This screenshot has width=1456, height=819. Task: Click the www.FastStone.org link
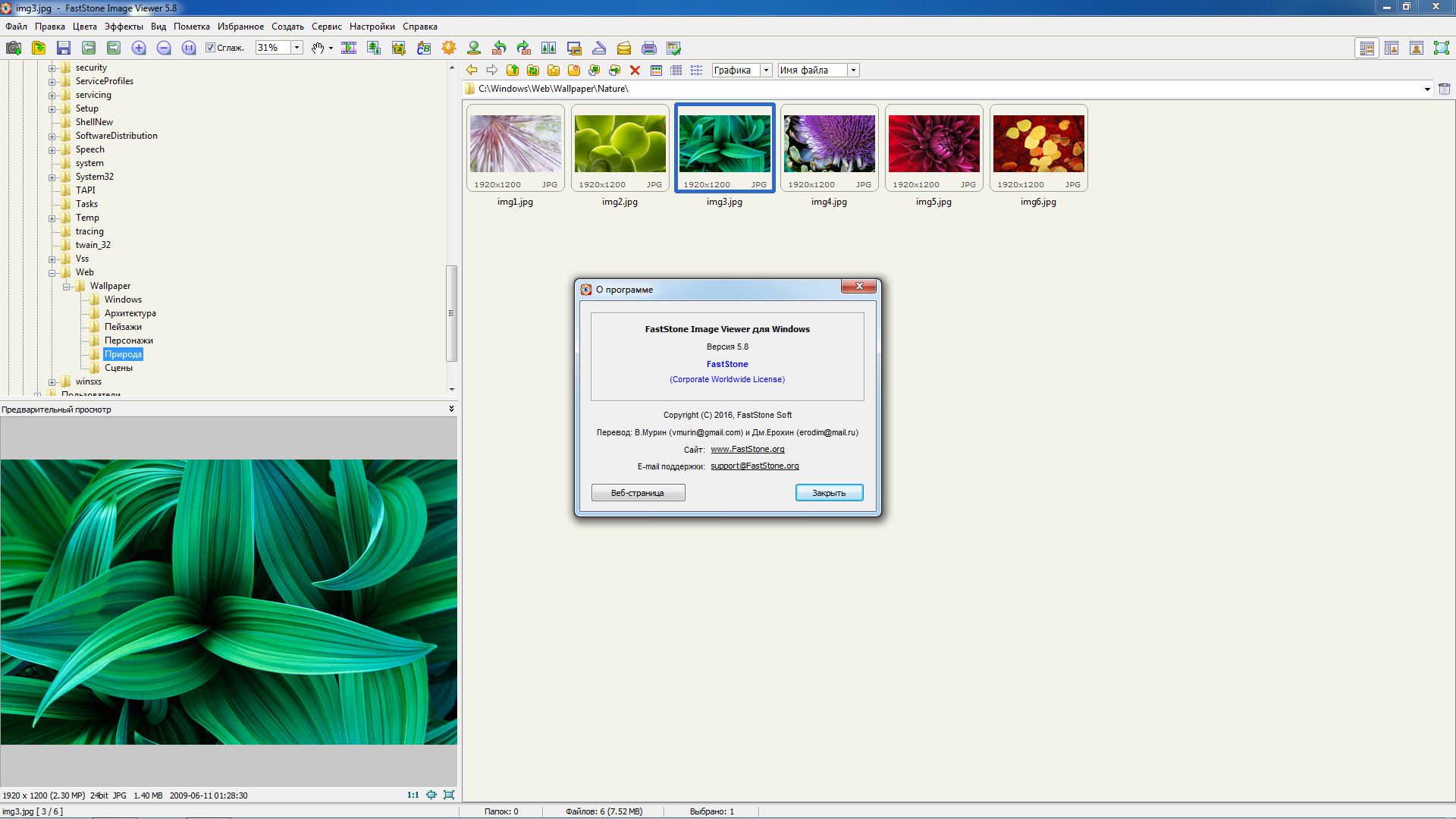[747, 449]
